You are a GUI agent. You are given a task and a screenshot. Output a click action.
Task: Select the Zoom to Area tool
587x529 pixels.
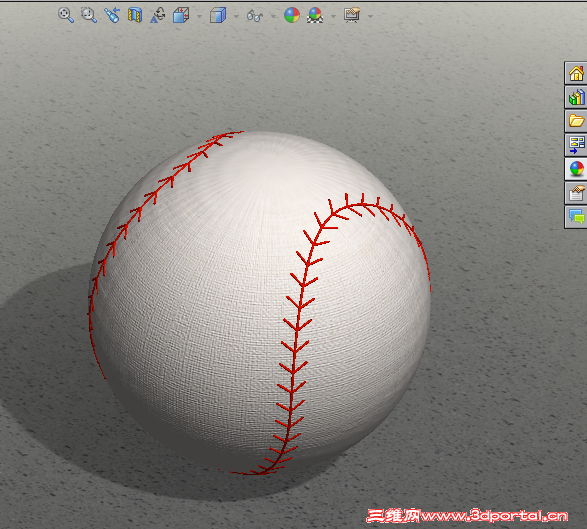tap(89, 15)
